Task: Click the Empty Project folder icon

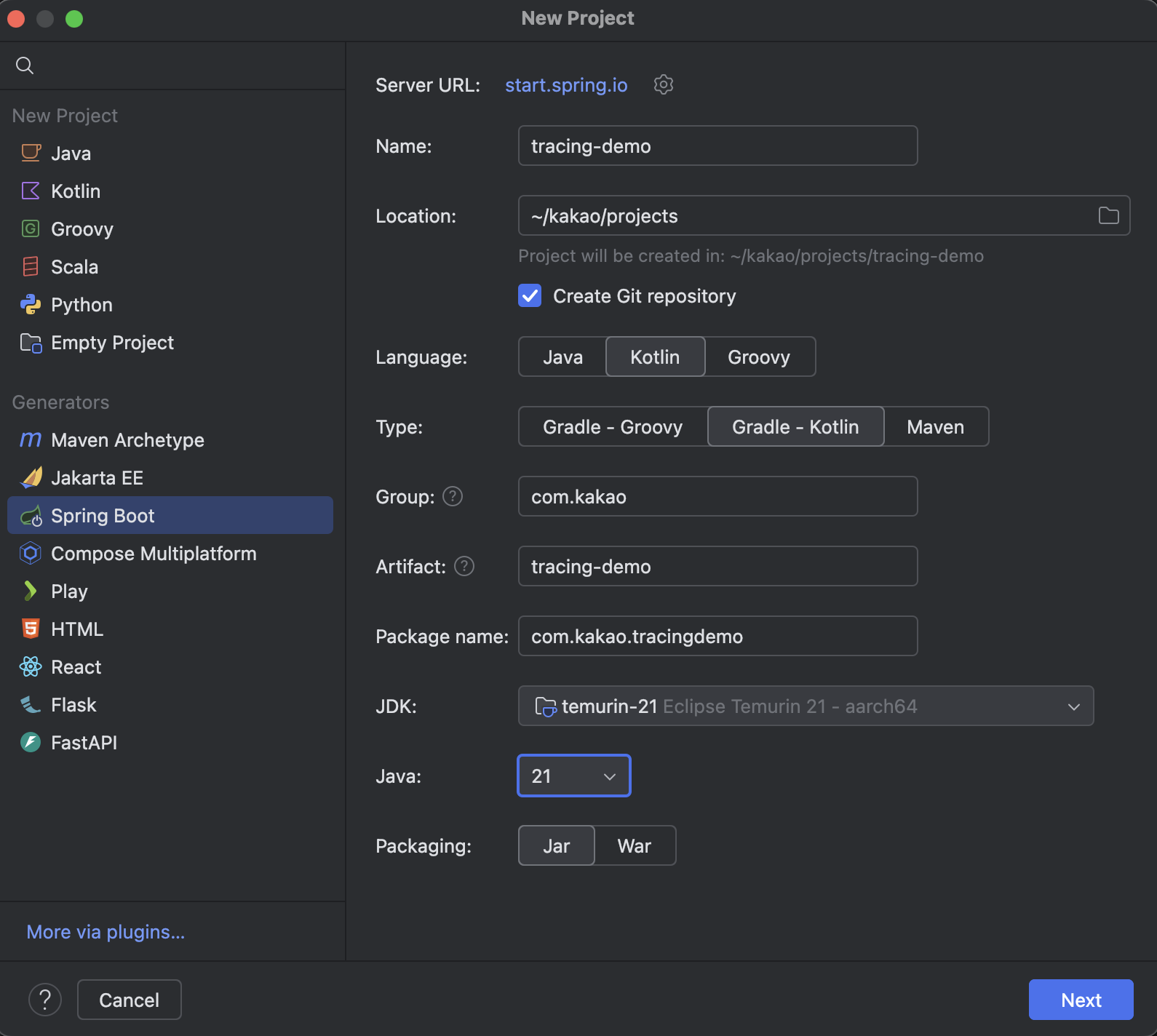Action: [31, 342]
